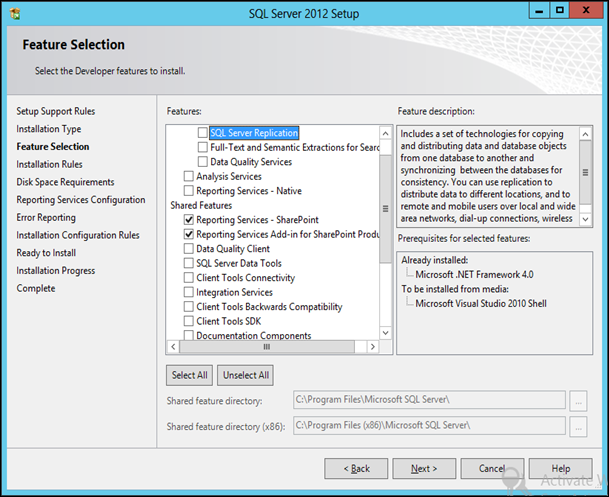The width and height of the screenshot is (609, 497).
Task: Select the Already installed prerequisites node
Action: (435, 260)
